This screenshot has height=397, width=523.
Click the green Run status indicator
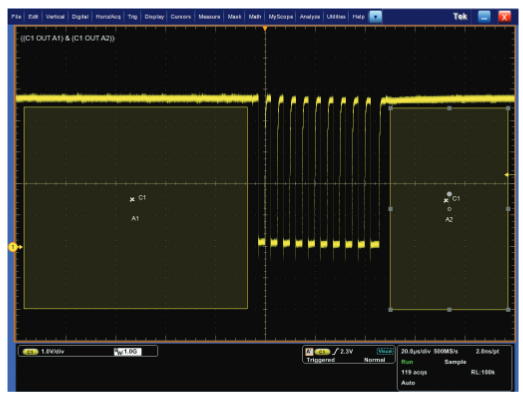click(407, 362)
